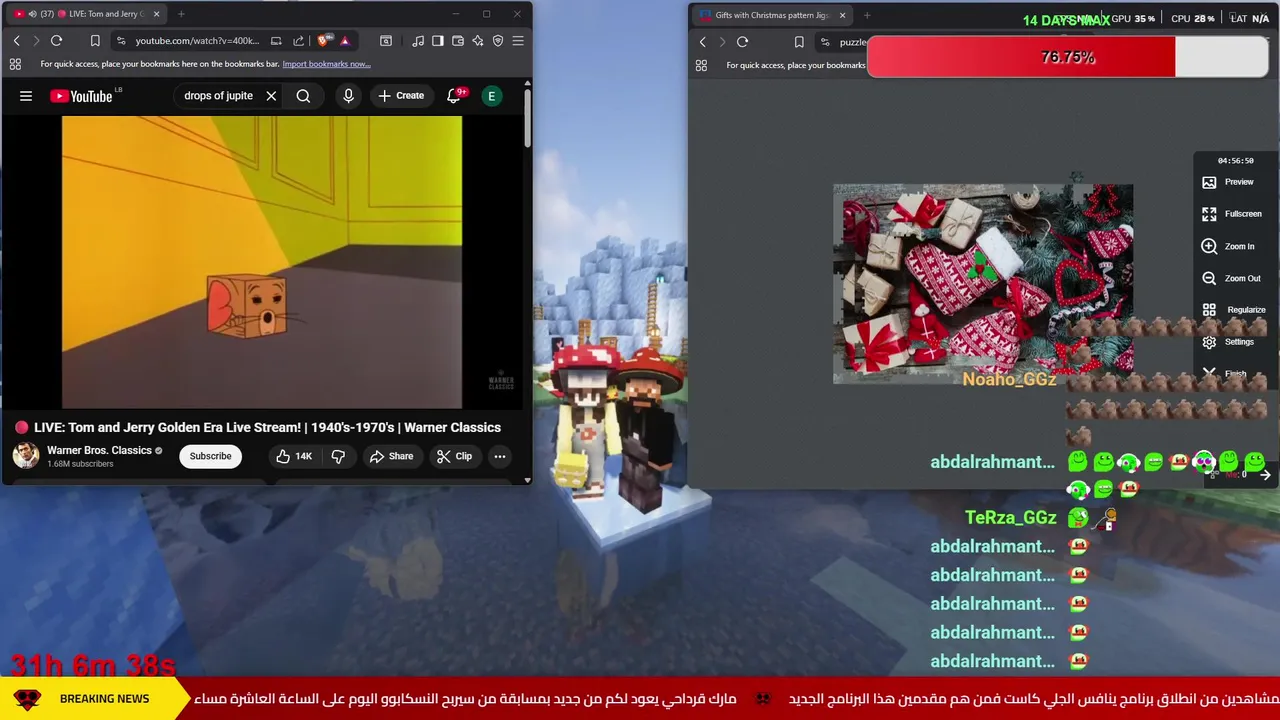Click Zoom Out in puzzle menu
1280x720 pixels.
1231,278
